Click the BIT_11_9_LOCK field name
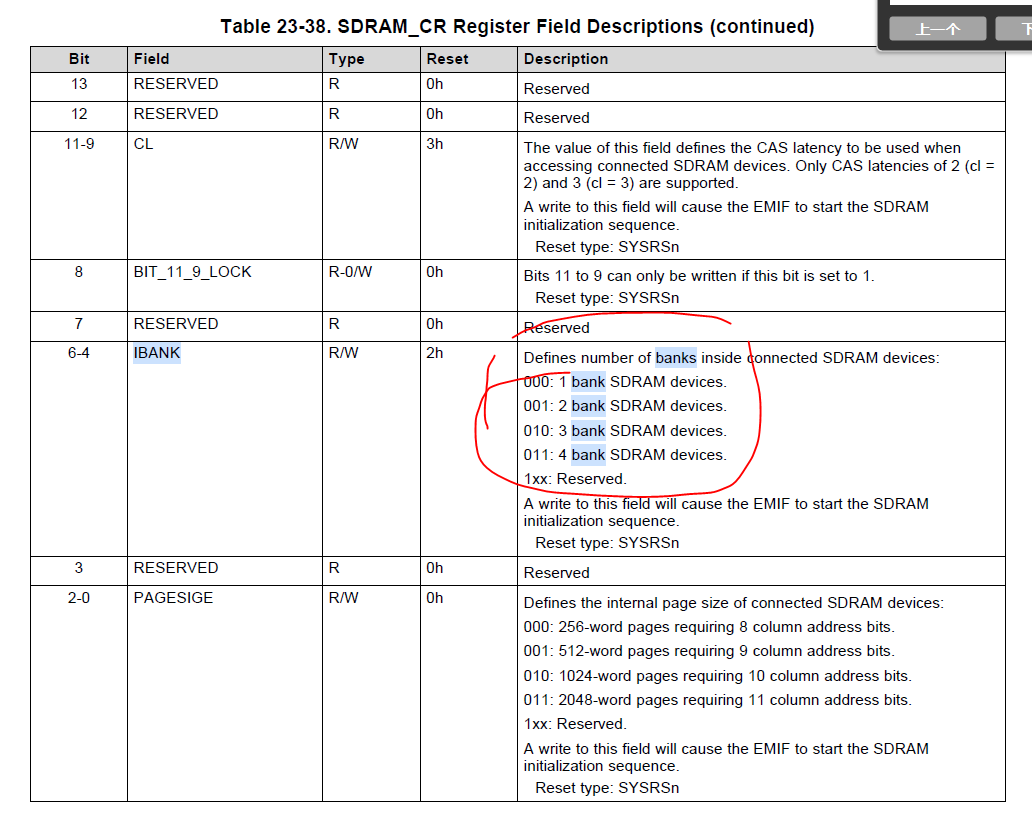Screen dimensions: 1032x830 coord(194,271)
